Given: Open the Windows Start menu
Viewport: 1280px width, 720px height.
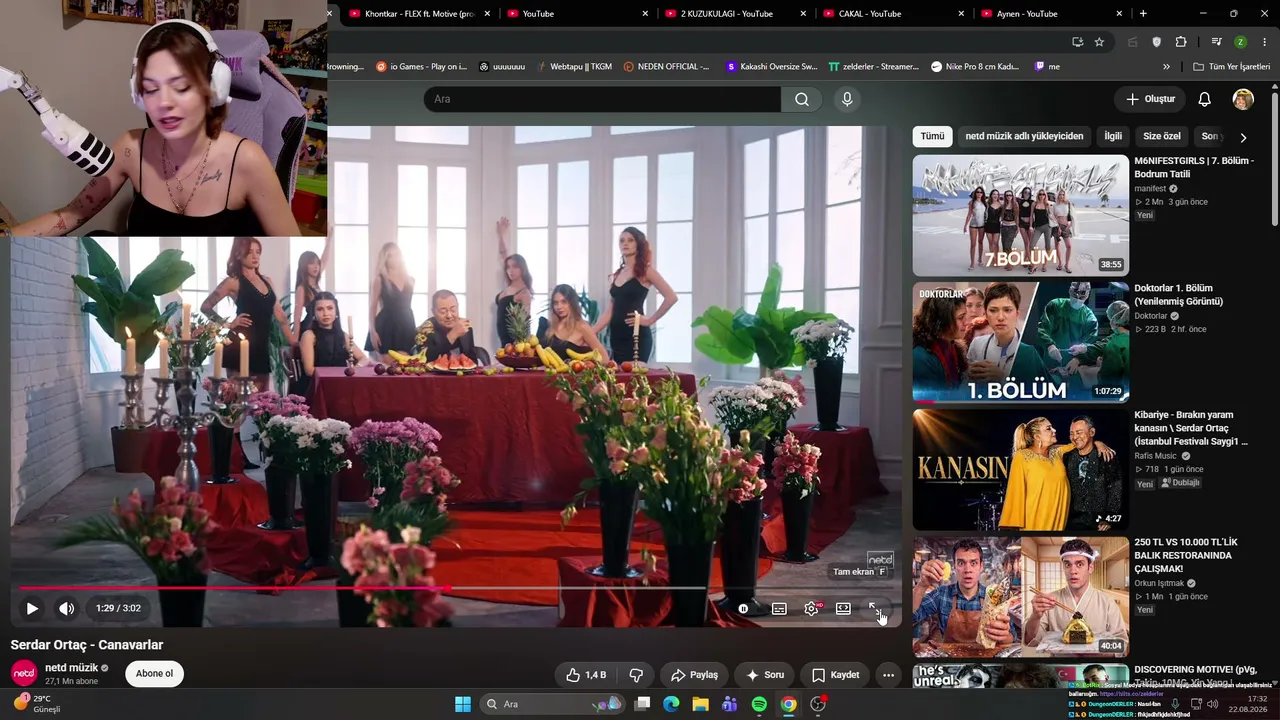Looking at the screenshot, I should tap(462, 704).
